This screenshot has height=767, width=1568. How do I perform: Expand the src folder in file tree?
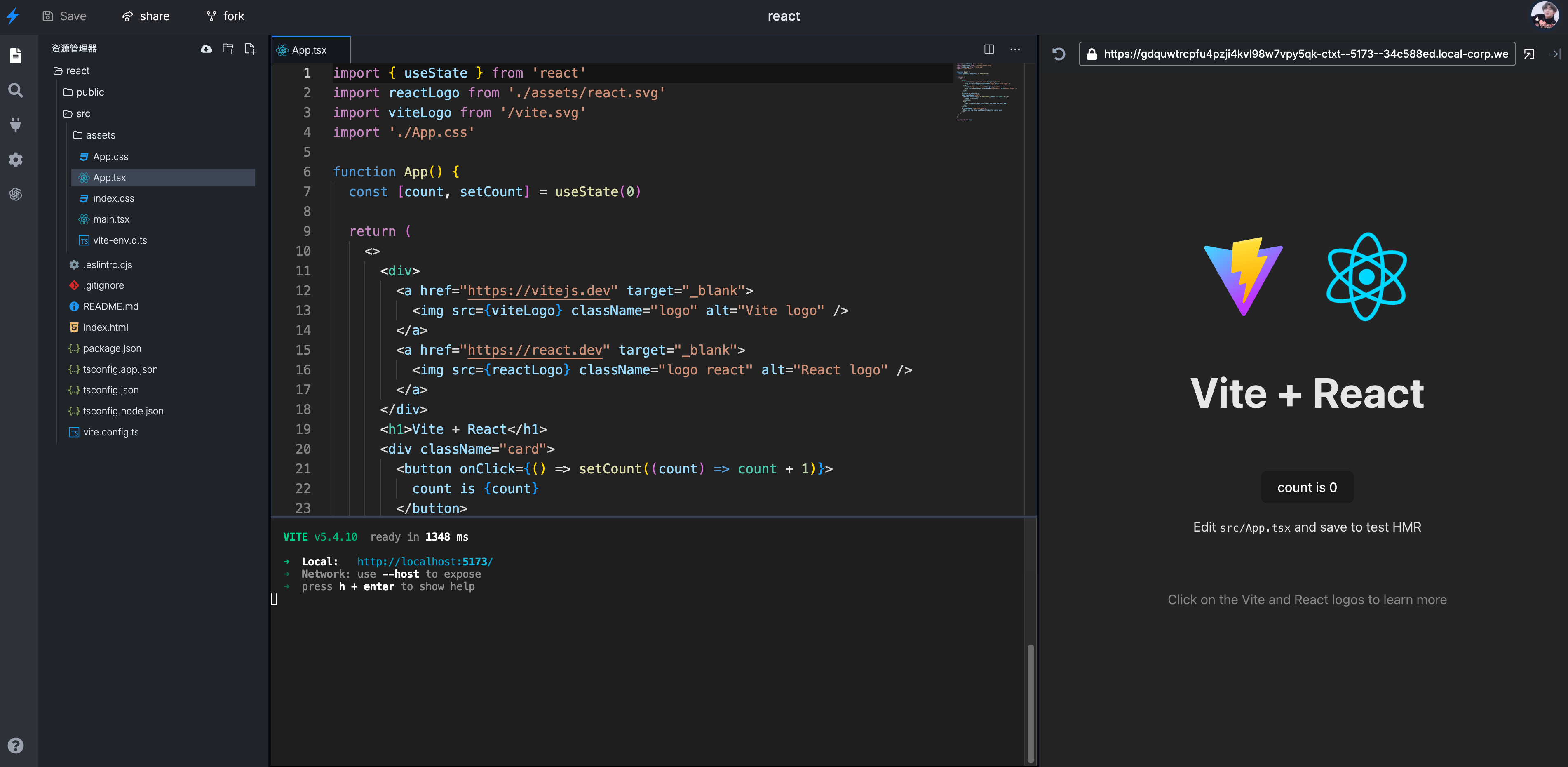pyautogui.click(x=82, y=113)
